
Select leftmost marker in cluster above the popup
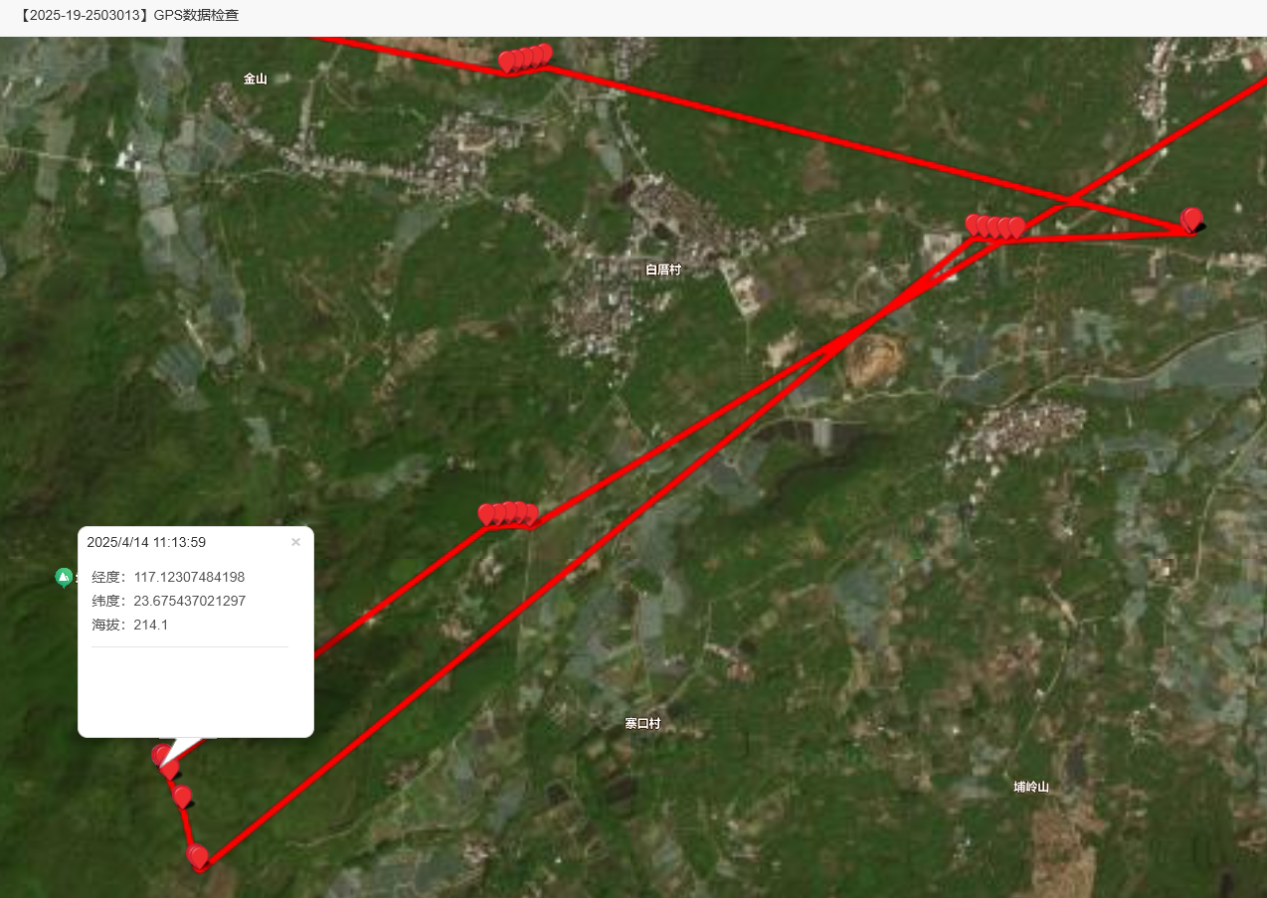point(487,514)
